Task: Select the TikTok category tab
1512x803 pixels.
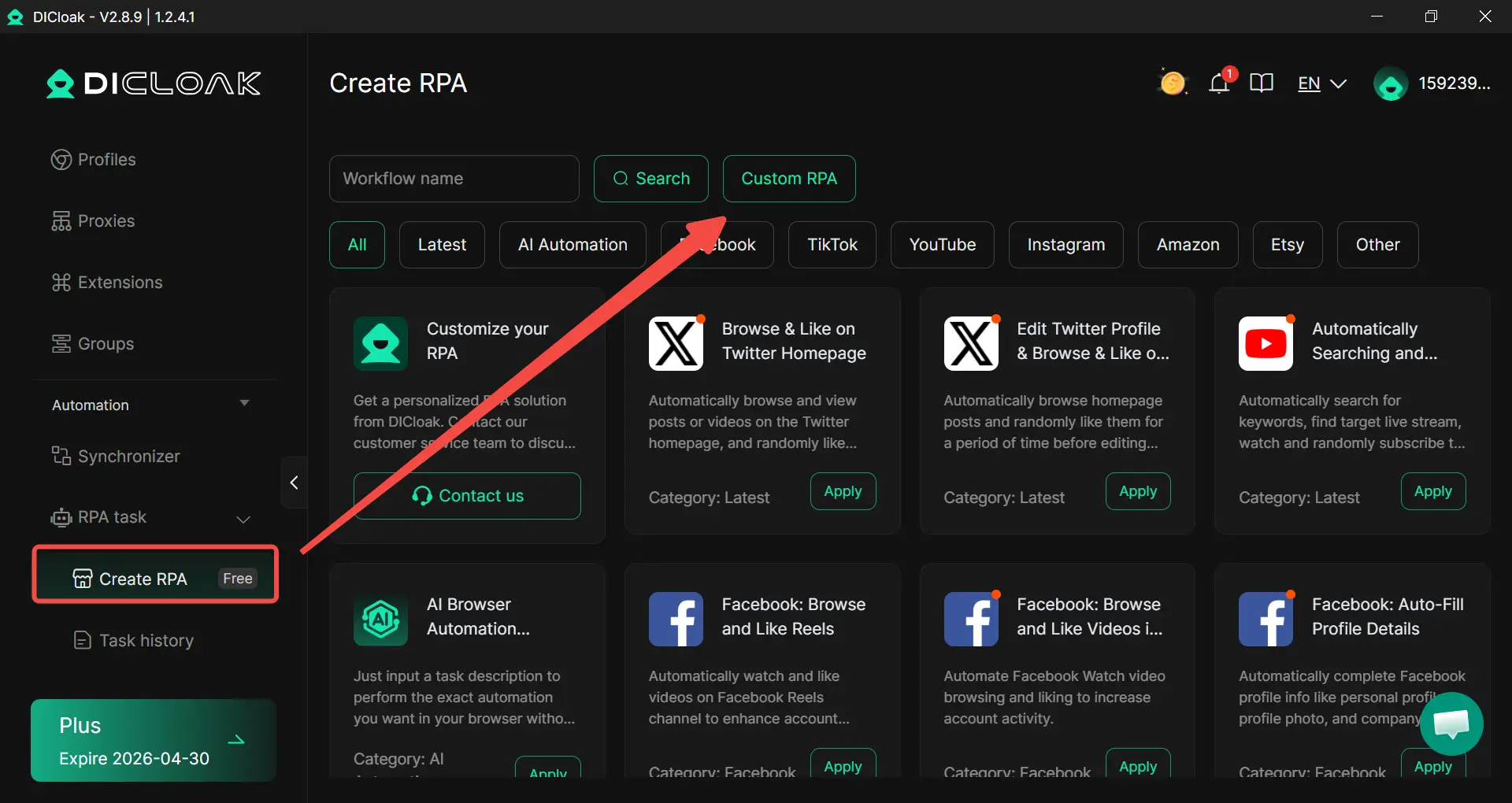Action: coord(832,245)
